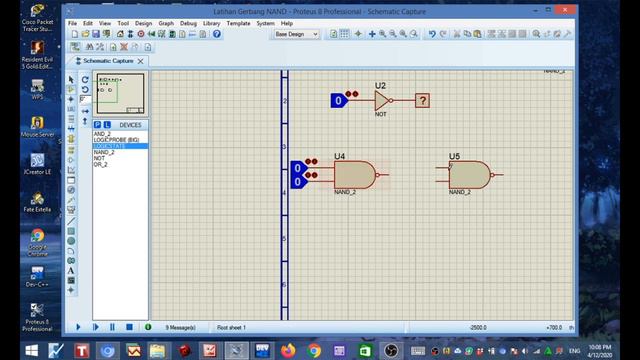Open the Design menu
This screenshot has width=640, height=360.
click(x=143, y=23)
